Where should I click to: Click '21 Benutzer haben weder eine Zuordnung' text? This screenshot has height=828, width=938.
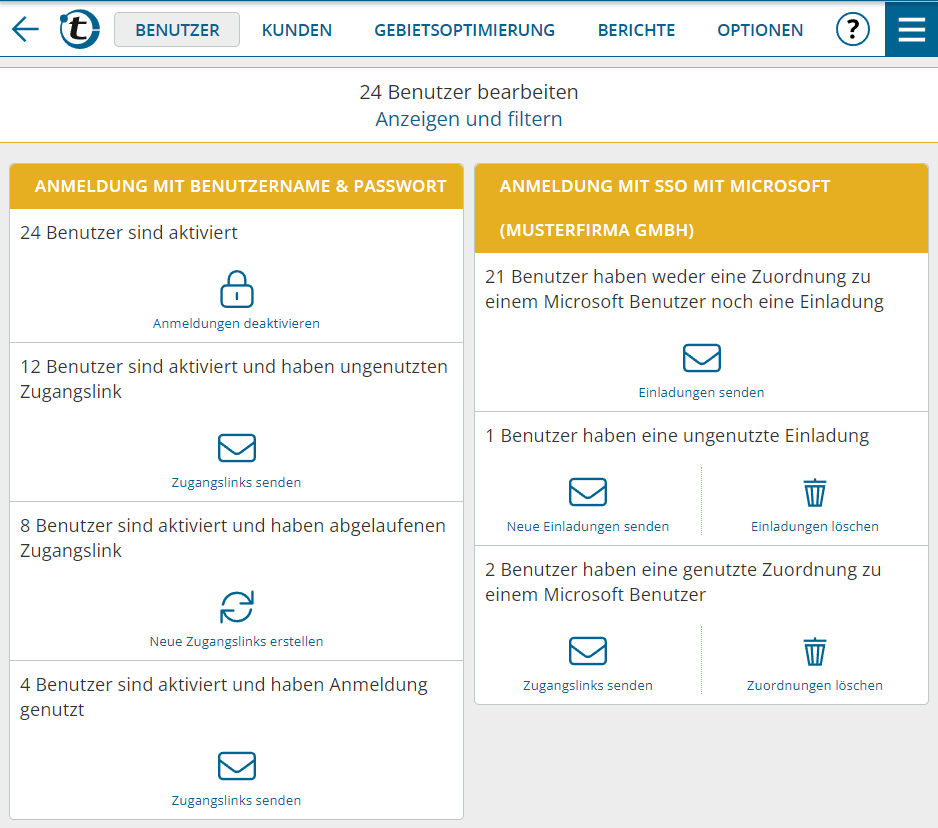(x=684, y=290)
